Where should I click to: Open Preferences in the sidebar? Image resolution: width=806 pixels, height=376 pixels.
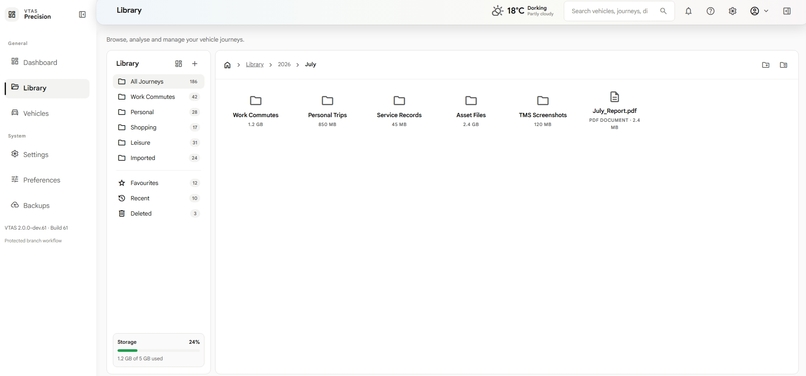46,180
